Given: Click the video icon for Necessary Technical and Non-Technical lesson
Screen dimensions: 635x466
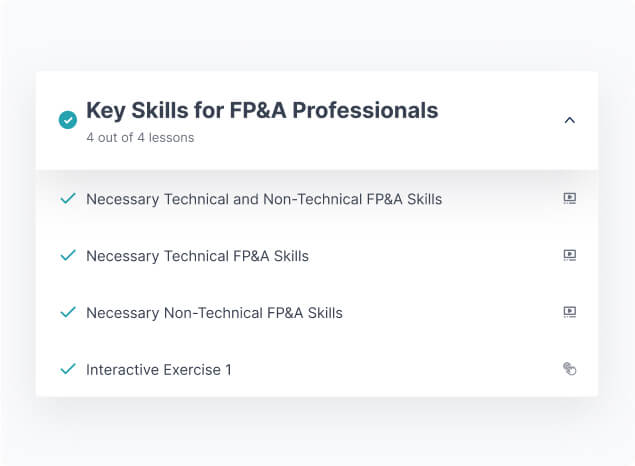Looking at the screenshot, I should click(x=570, y=198).
